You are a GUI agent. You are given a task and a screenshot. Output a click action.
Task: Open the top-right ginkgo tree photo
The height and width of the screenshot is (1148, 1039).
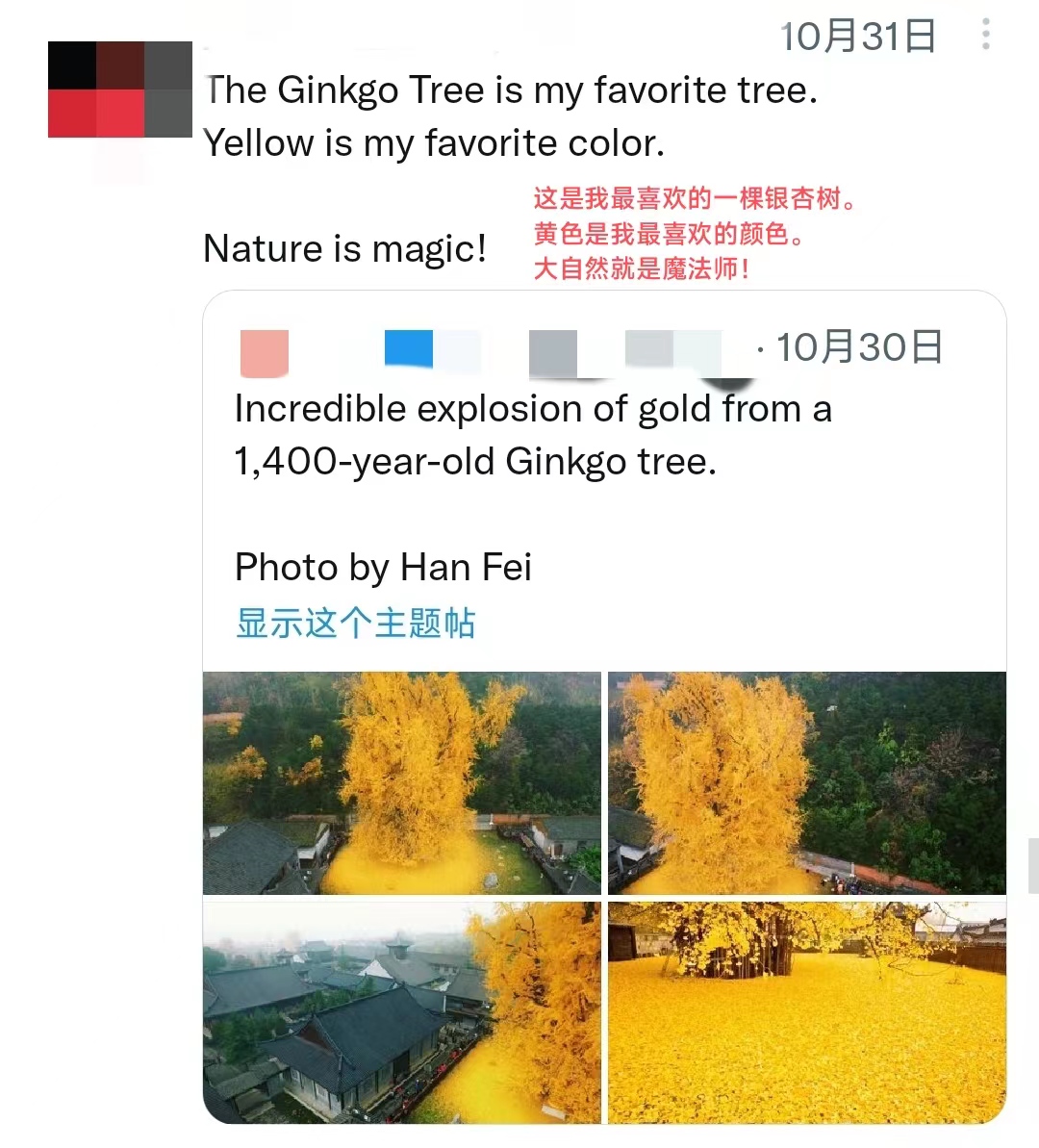pos(806,782)
